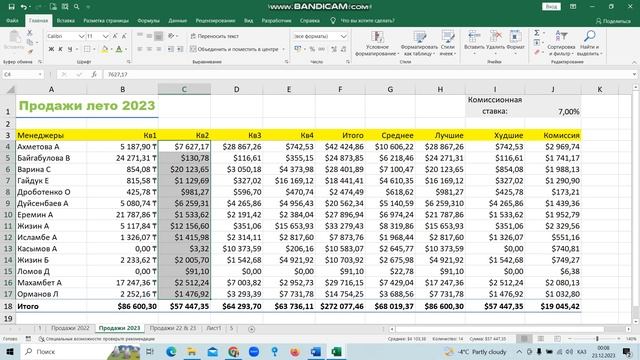Open Word from the taskbar
The width and height of the screenshot is (640, 360).
(x=316, y=351)
